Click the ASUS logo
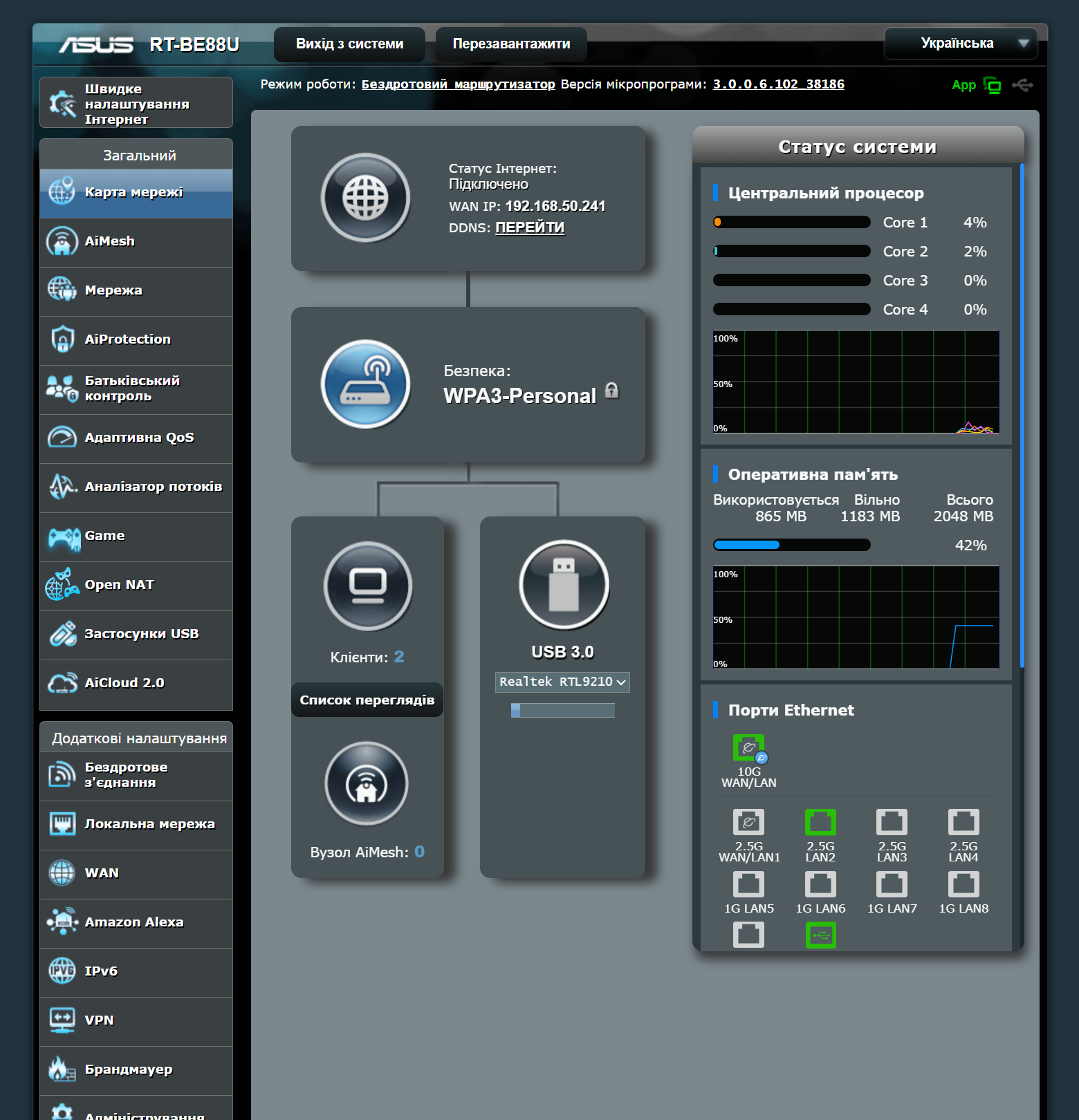1079x1120 pixels. pos(96,45)
